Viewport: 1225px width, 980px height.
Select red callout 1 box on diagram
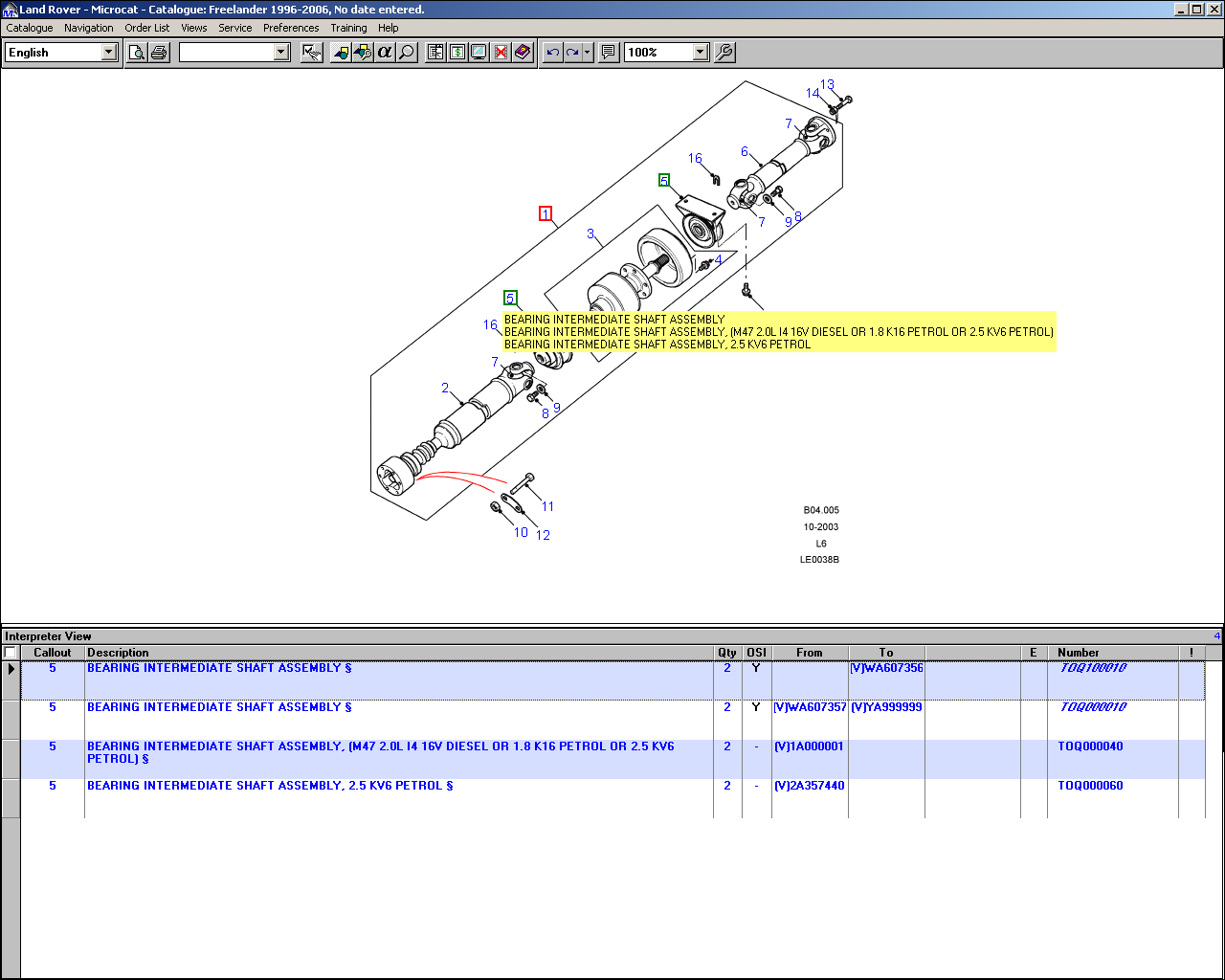(x=546, y=213)
